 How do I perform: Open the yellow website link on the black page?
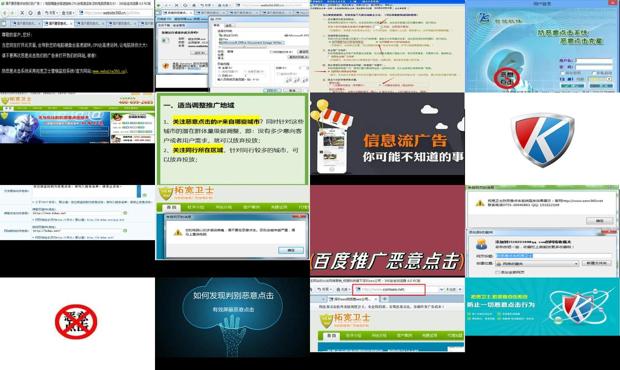109,71
